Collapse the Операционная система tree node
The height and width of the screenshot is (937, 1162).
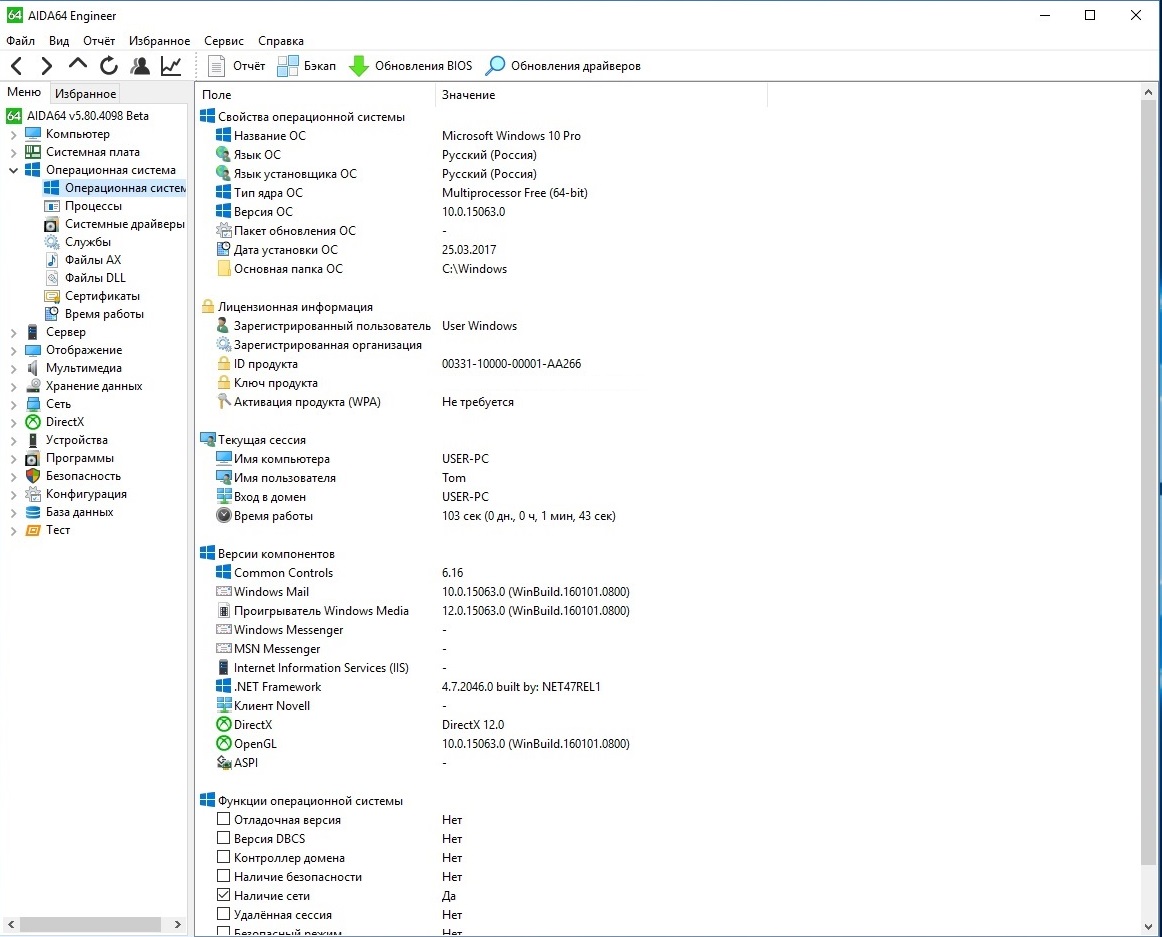pyautogui.click(x=13, y=170)
